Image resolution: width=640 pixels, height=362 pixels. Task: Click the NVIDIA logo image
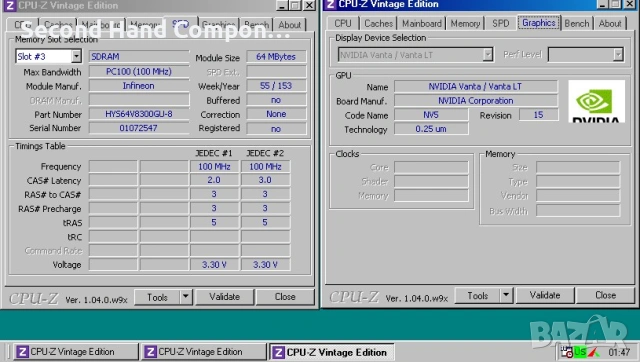(x=596, y=101)
